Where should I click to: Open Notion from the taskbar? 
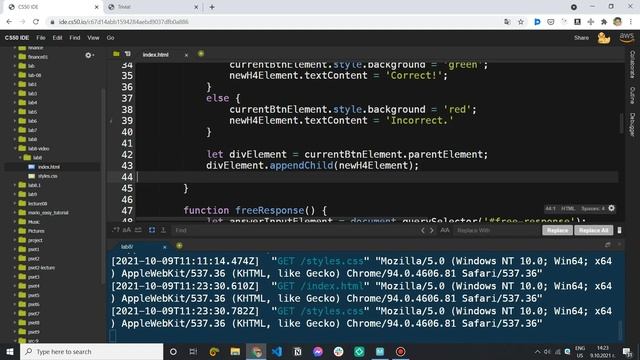click(x=298, y=351)
